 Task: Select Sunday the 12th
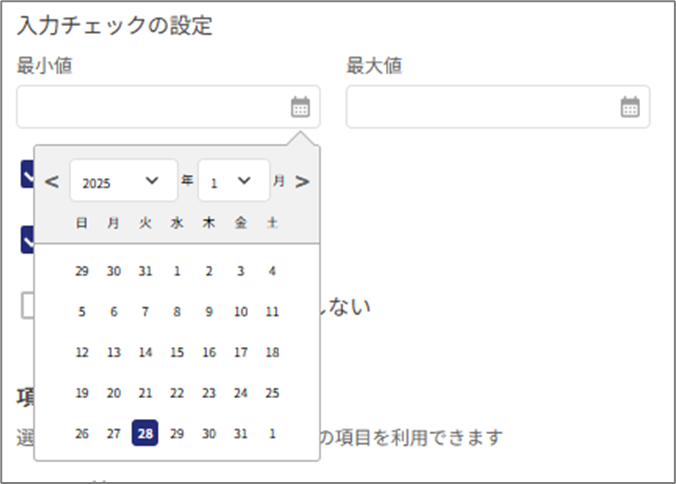tap(82, 352)
